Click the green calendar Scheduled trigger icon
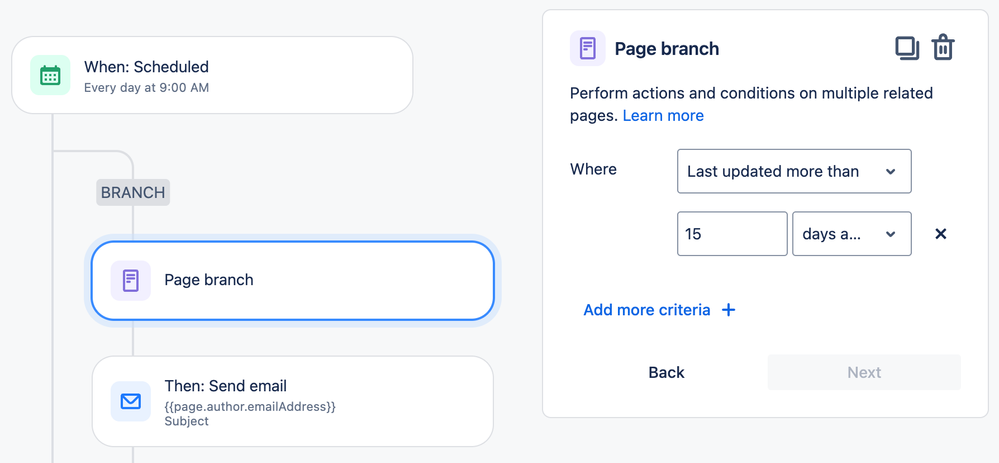This screenshot has height=463, width=999. (50, 75)
